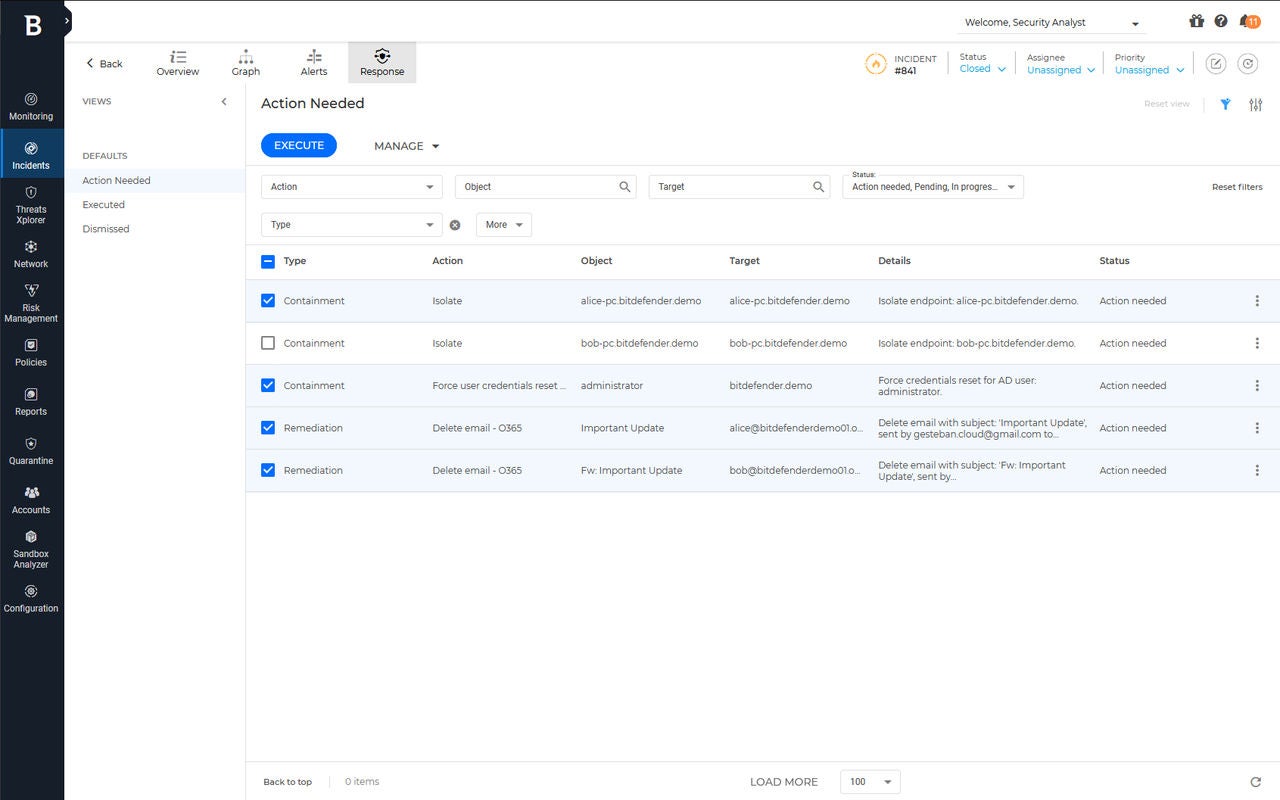
Task: Toggle the blue filter funnel icon
Action: [1225, 104]
